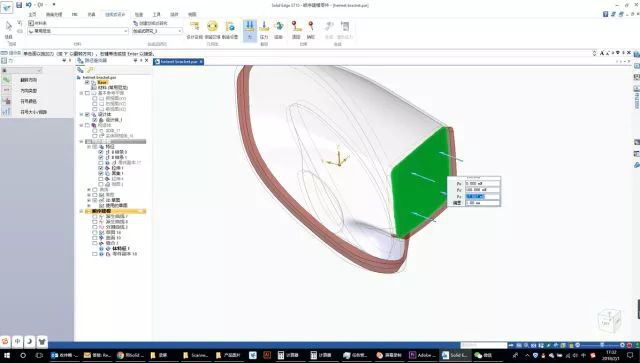
Task: Toggle checkbox beside 体特征 1 entry
Action: (101, 248)
